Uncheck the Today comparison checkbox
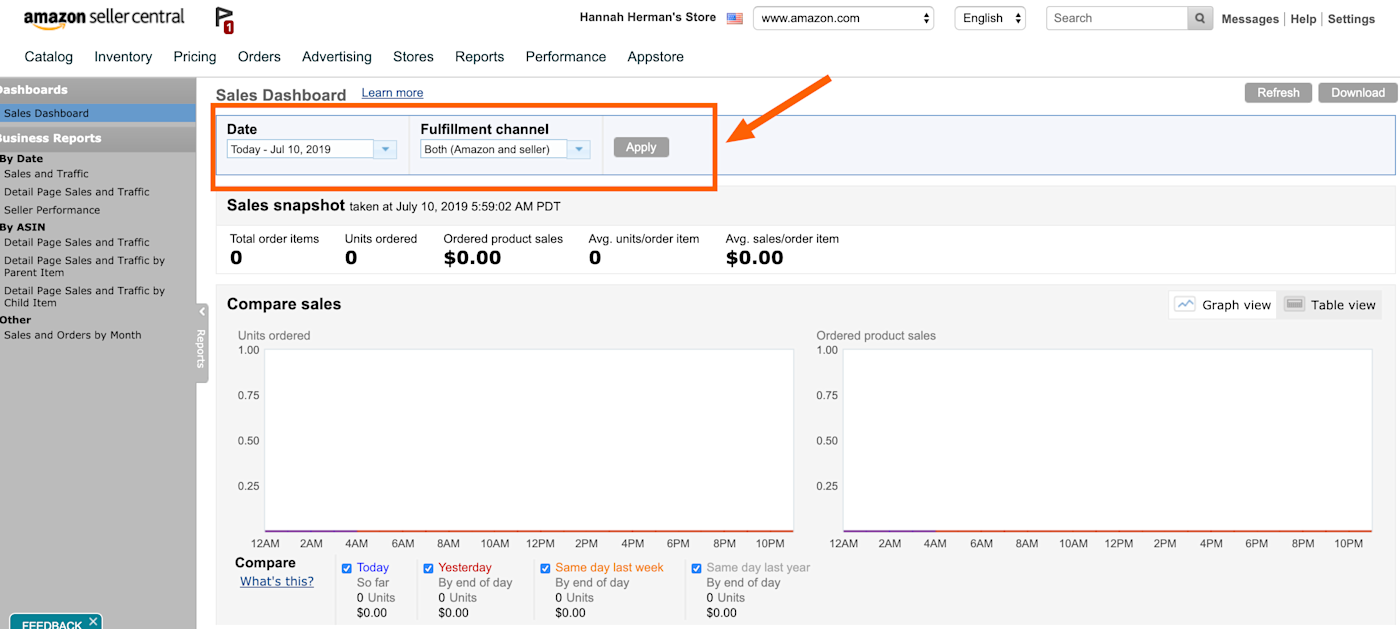The image size is (1400, 629). click(x=347, y=568)
